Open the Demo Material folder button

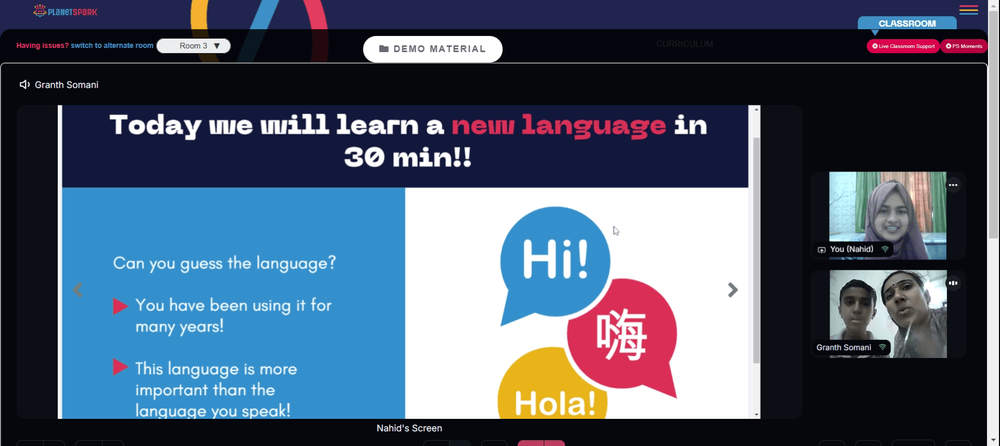click(x=432, y=49)
